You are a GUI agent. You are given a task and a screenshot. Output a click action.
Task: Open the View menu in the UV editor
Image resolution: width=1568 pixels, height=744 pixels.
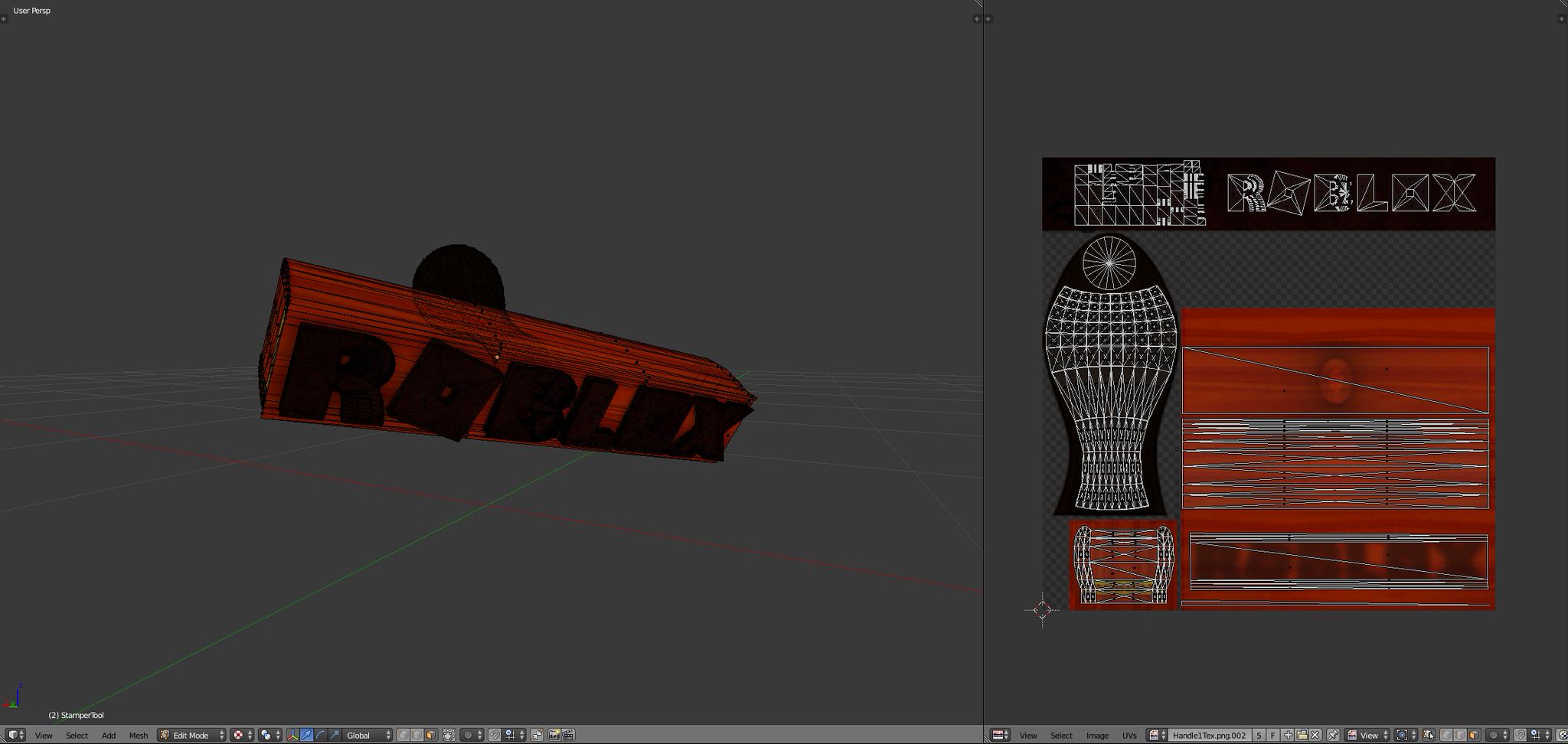pyautogui.click(x=1028, y=736)
